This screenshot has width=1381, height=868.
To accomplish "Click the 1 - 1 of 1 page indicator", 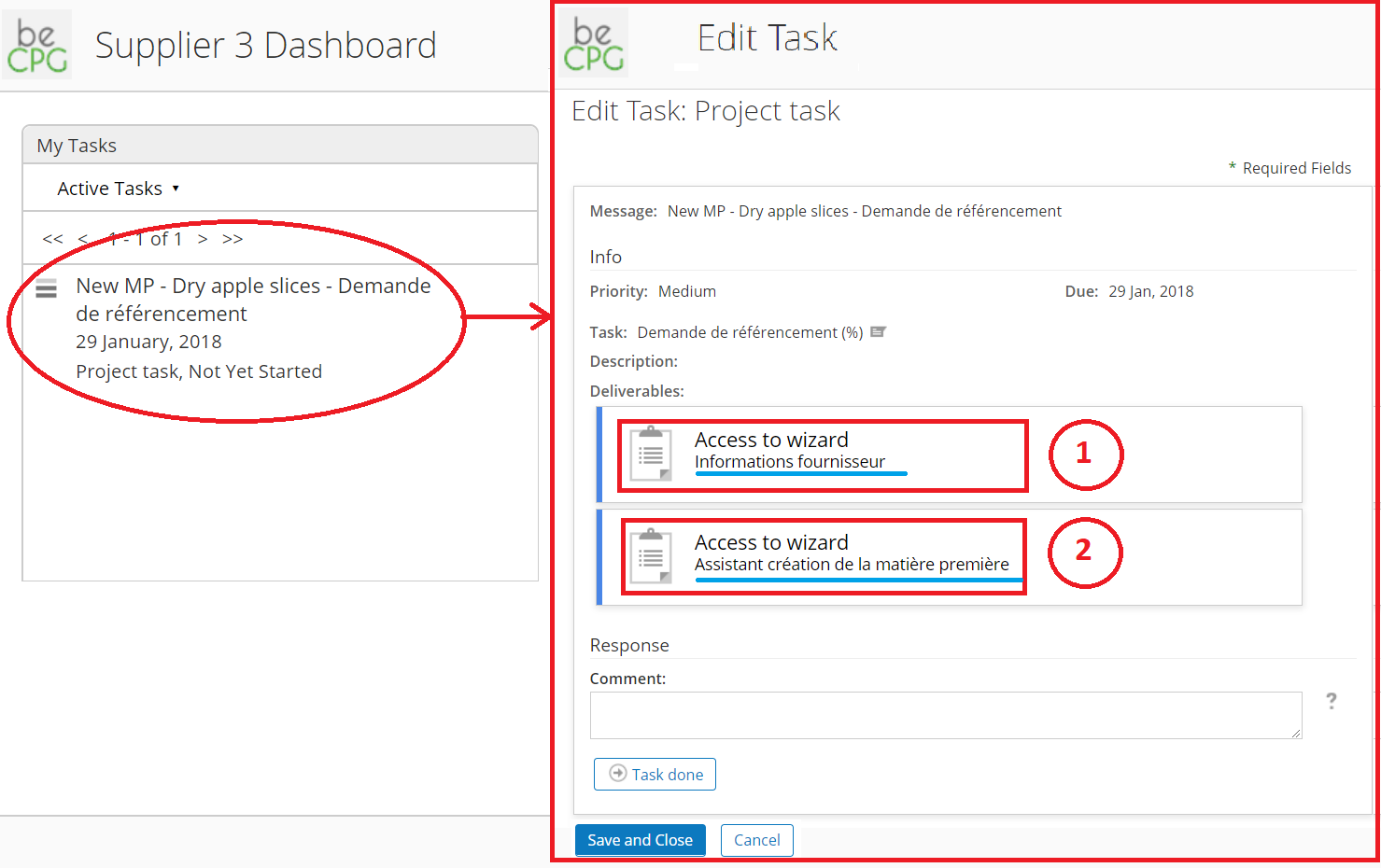I will pos(145,239).
